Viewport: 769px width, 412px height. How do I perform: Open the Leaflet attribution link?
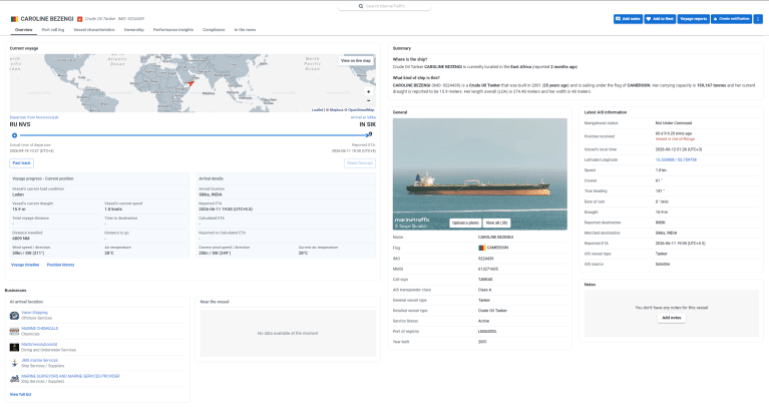[x=317, y=110]
